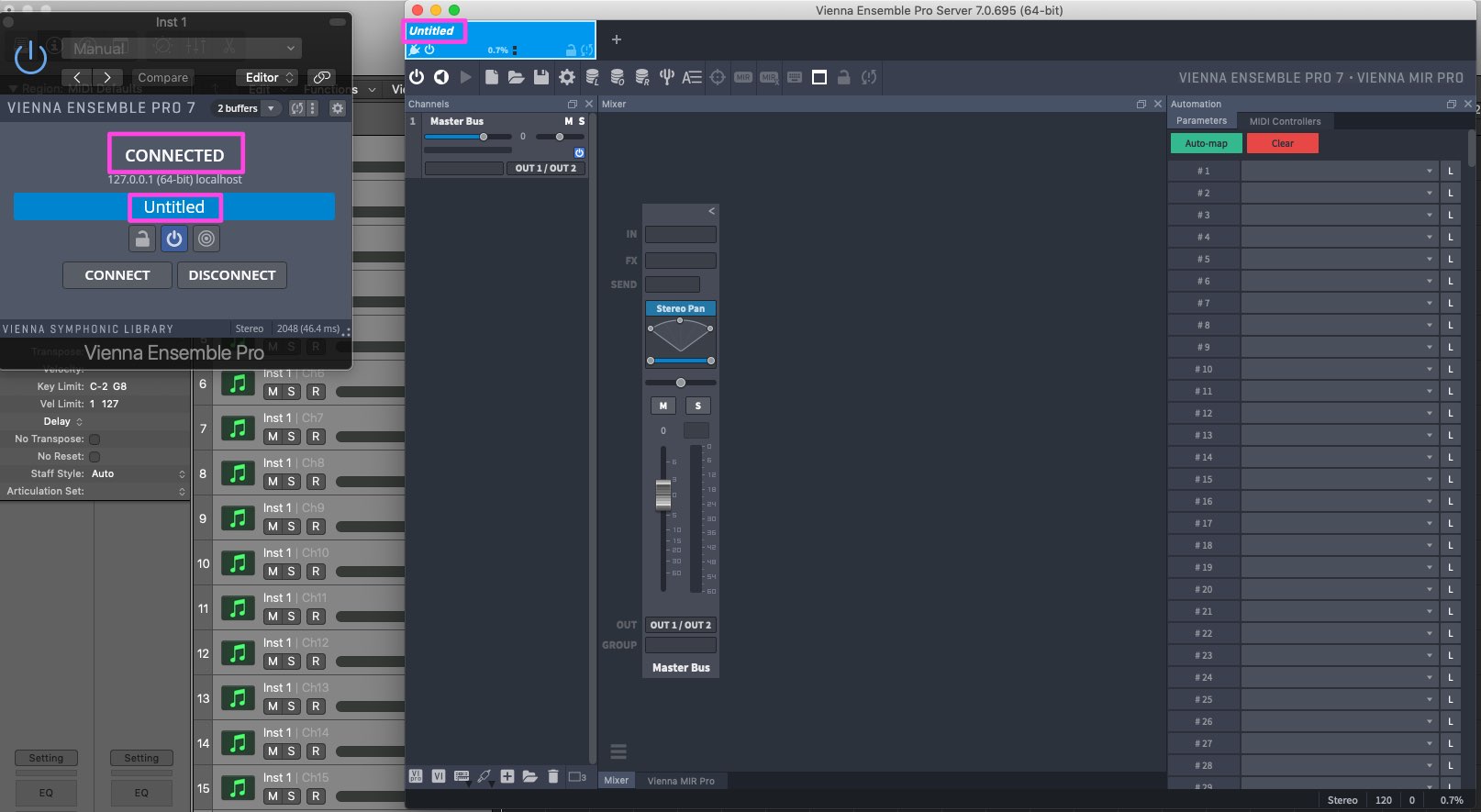Open the automation parameter #12 dropdown
1481x812 pixels.
1340,413
